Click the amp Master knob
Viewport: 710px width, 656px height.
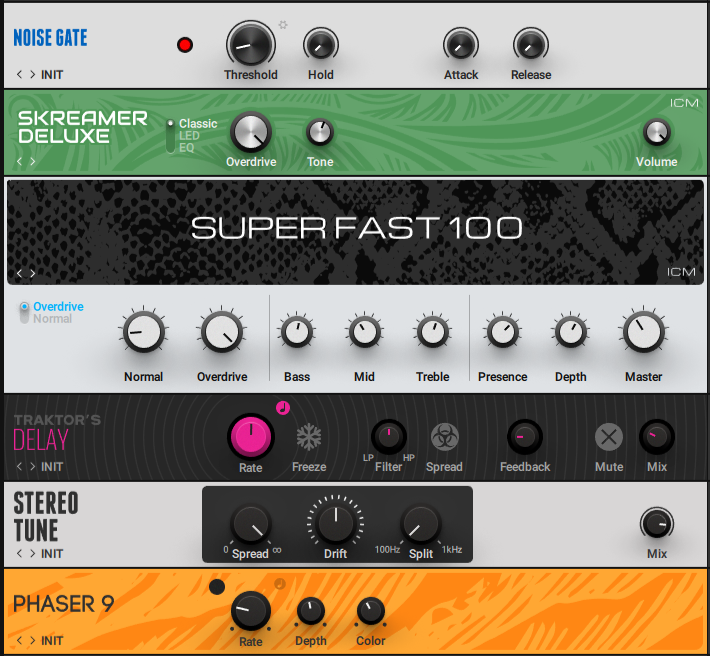pos(643,332)
